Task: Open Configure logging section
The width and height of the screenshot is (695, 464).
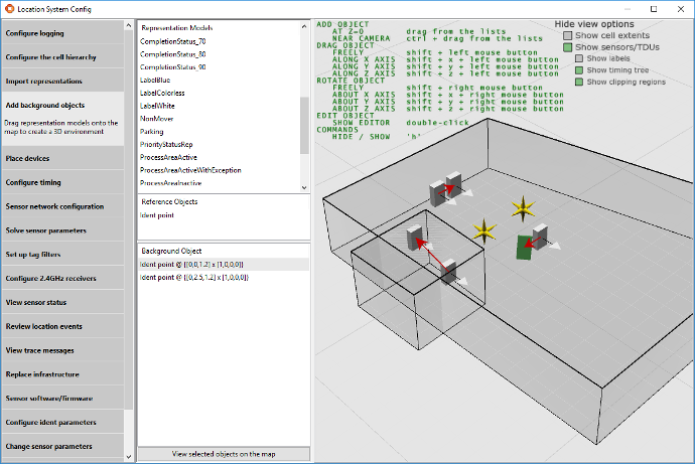Action: (63, 33)
